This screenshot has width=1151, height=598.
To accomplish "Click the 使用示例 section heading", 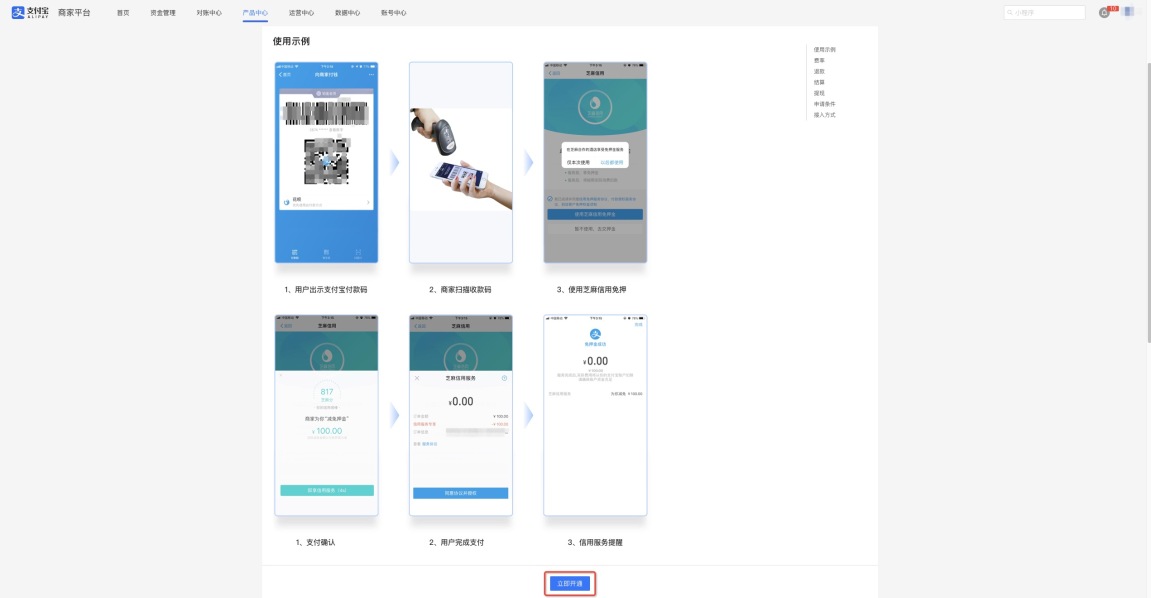I will 291,41.
